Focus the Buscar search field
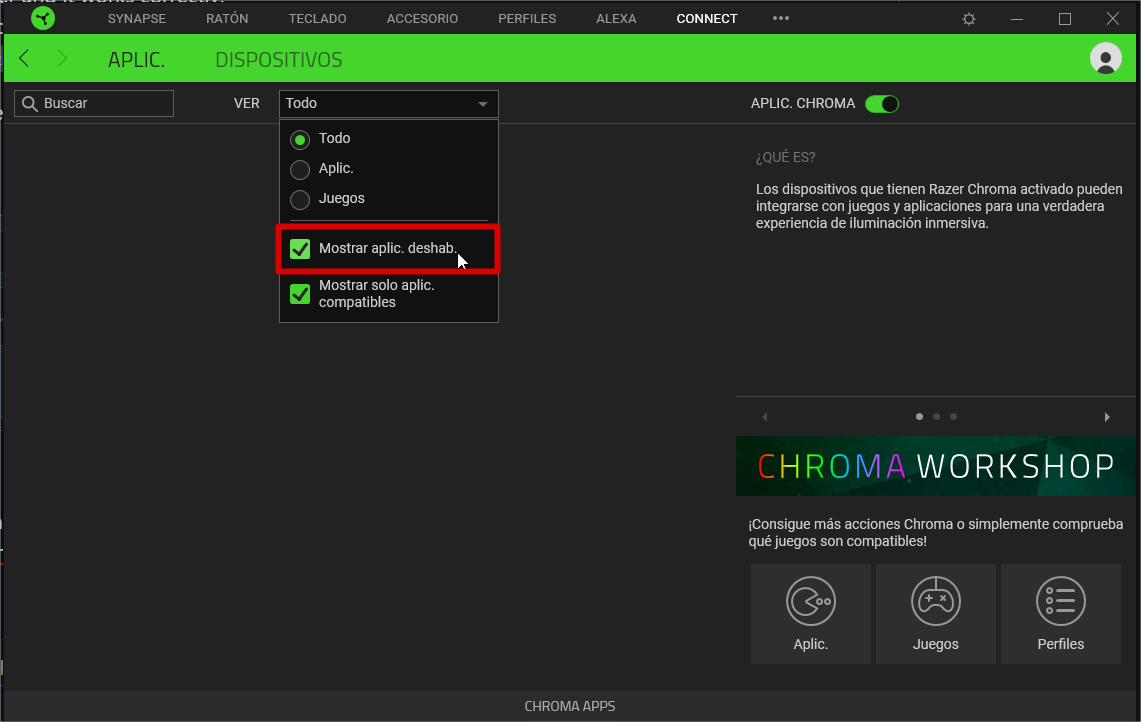 tap(94, 103)
